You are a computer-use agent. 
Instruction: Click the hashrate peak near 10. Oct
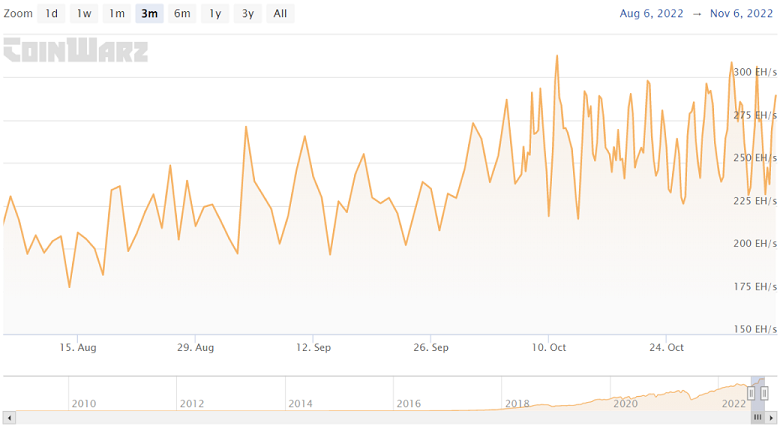[557, 56]
